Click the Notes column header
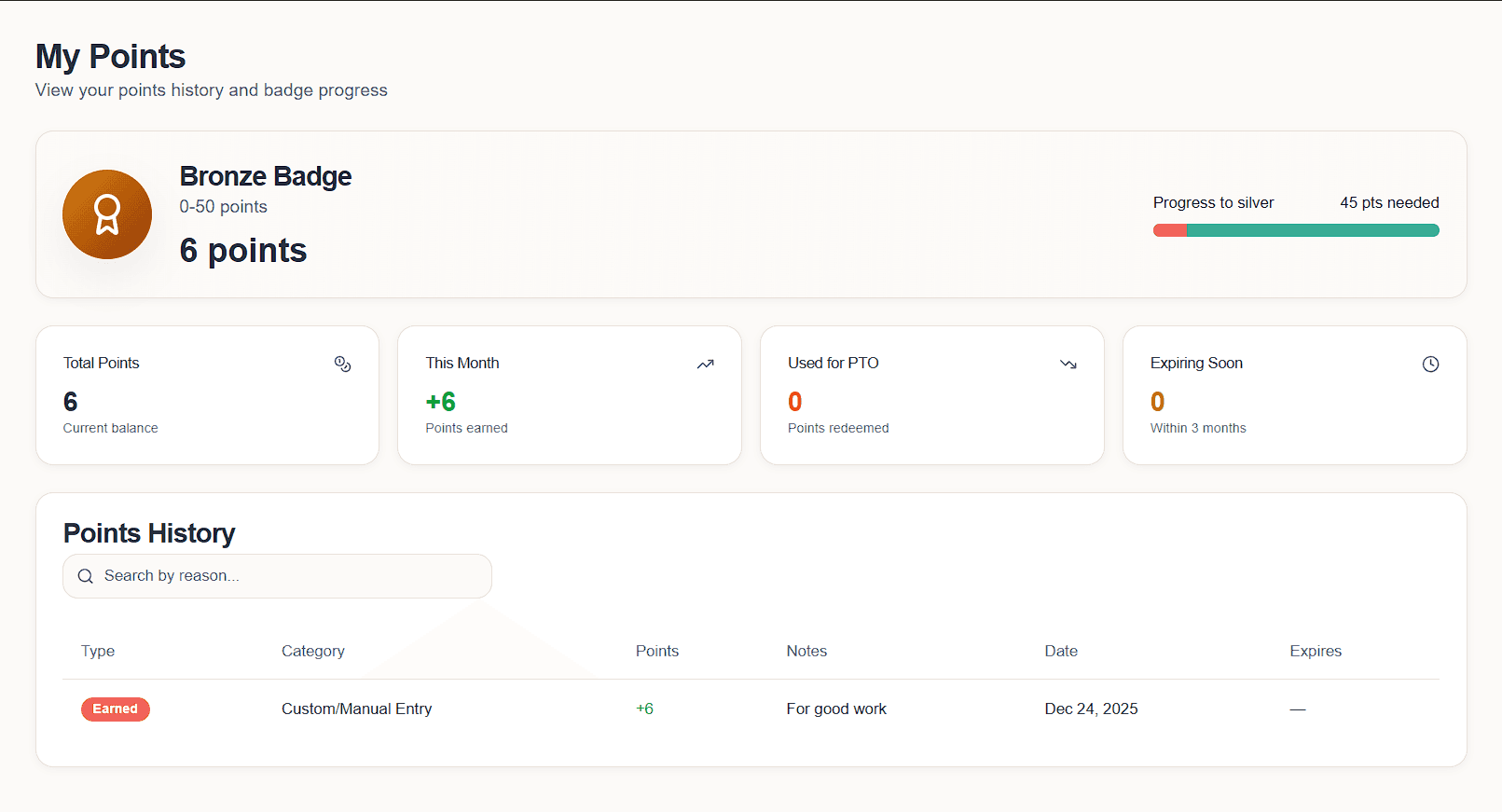This screenshot has width=1502, height=812. click(x=806, y=651)
